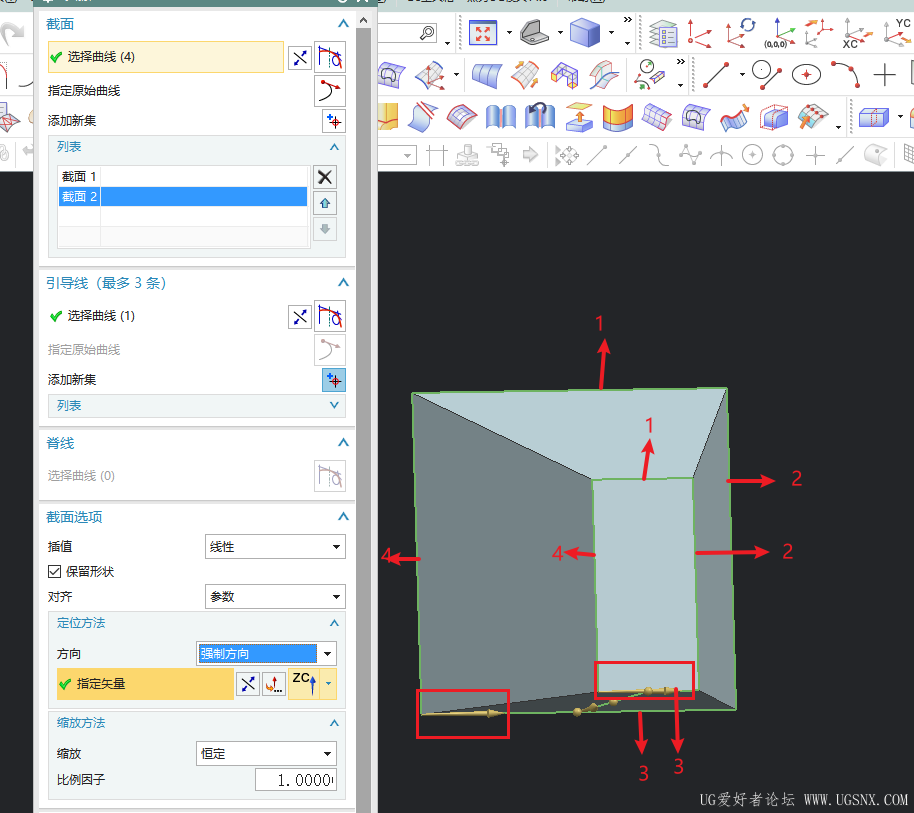Viewport: 914px width, 813px height.
Task: Click the Sew surfaces icon
Action: click(x=501, y=117)
